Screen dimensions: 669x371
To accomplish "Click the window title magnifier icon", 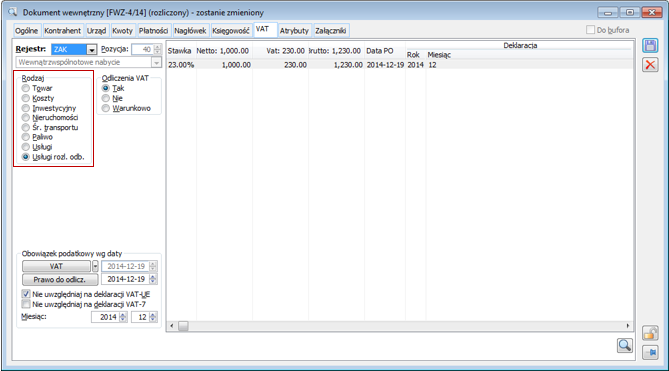I will coord(12,12).
